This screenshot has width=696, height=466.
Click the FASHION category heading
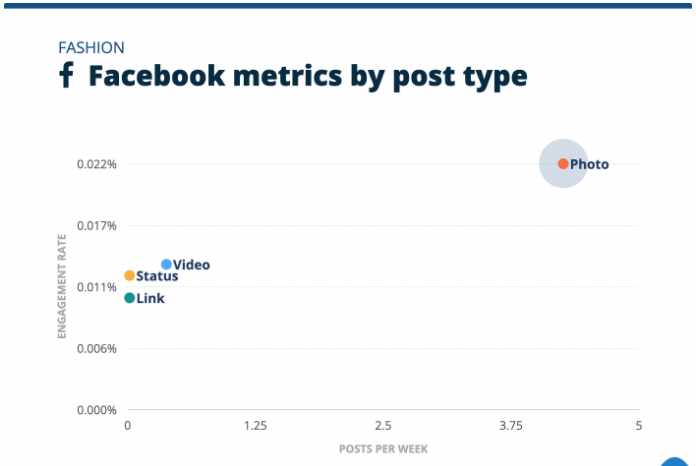(x=91, y=47)
